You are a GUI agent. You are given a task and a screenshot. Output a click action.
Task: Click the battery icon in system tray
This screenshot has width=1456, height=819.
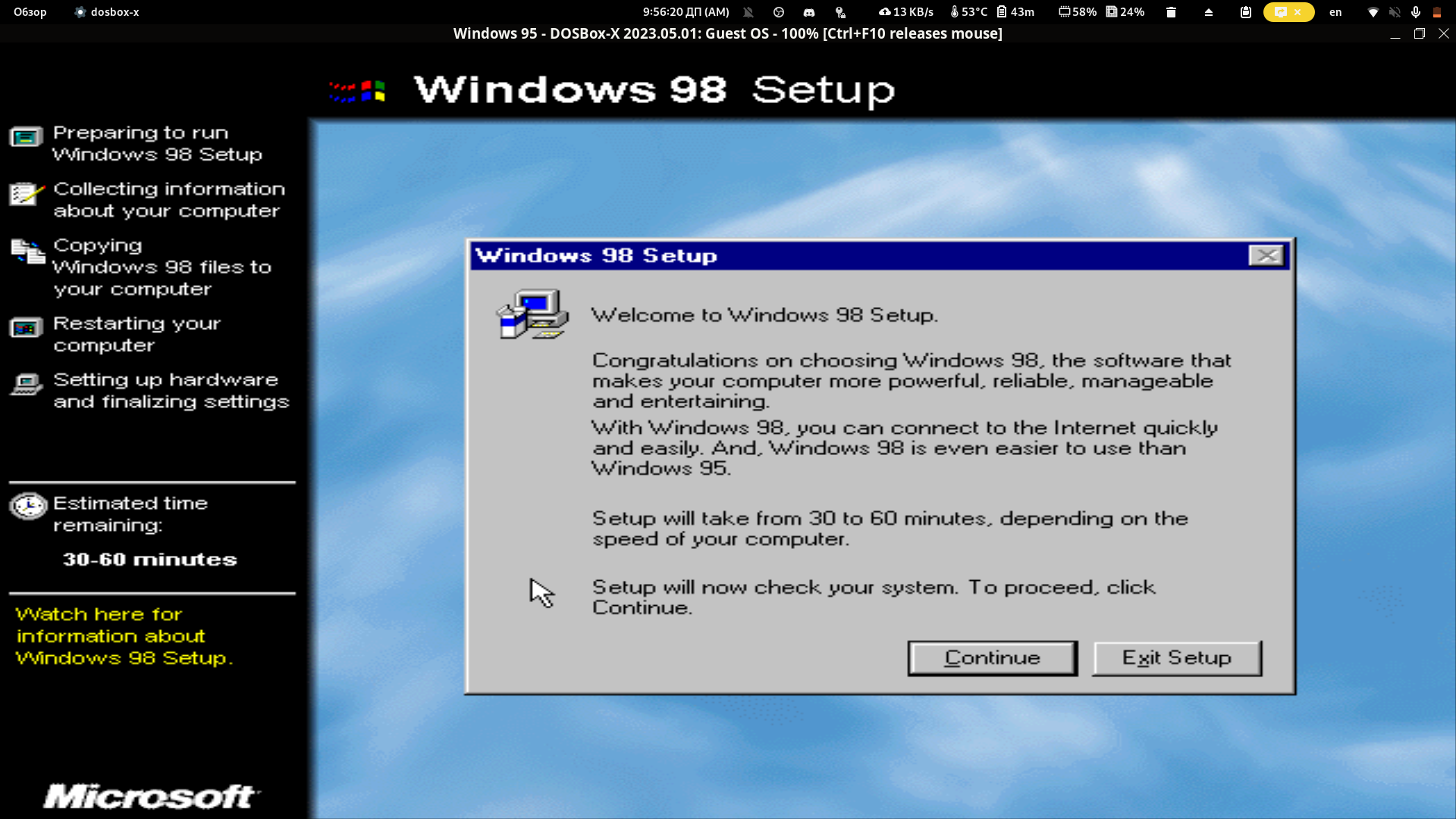(x=1437, y=12)
